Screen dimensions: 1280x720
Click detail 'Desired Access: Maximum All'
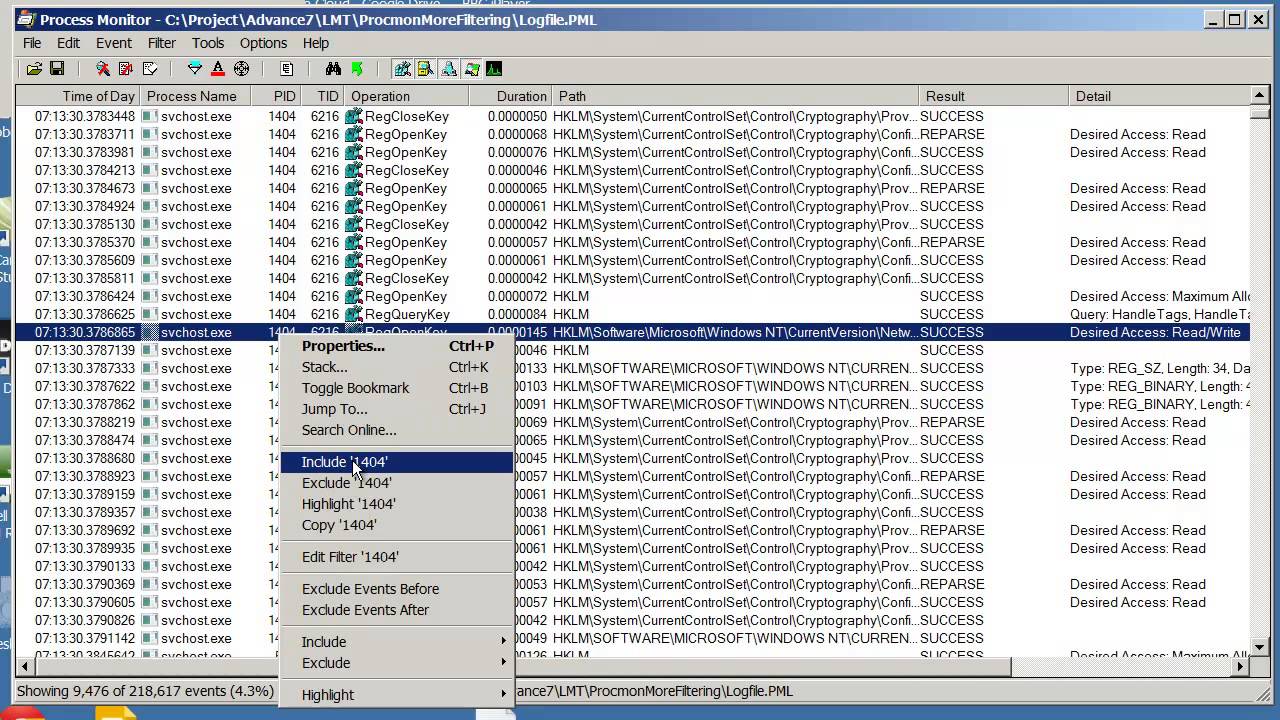pyautogui.click(x=1160, y=296)
